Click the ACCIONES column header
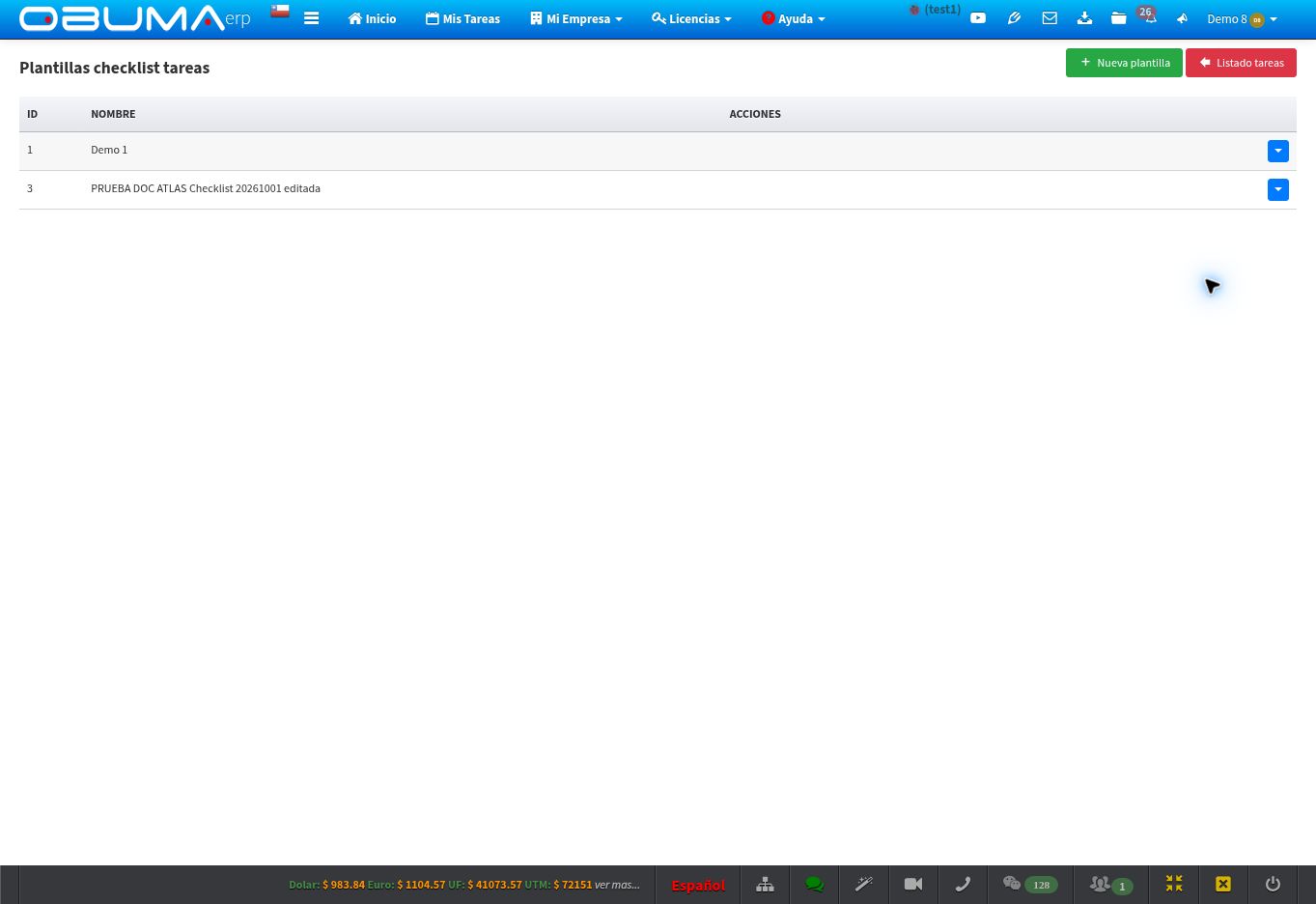1316x904 pixels. click(755, 114)
